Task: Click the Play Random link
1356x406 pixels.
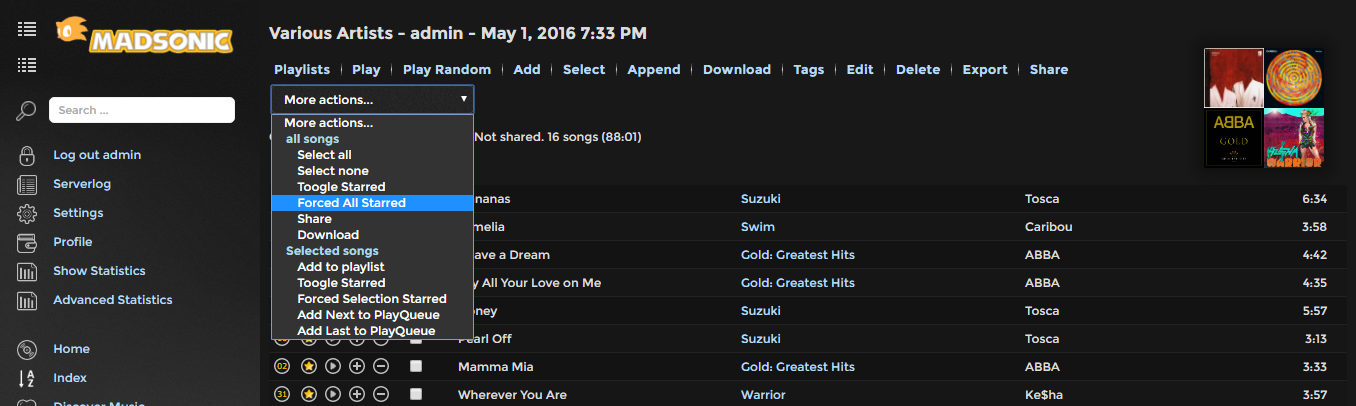Action: 447,70
